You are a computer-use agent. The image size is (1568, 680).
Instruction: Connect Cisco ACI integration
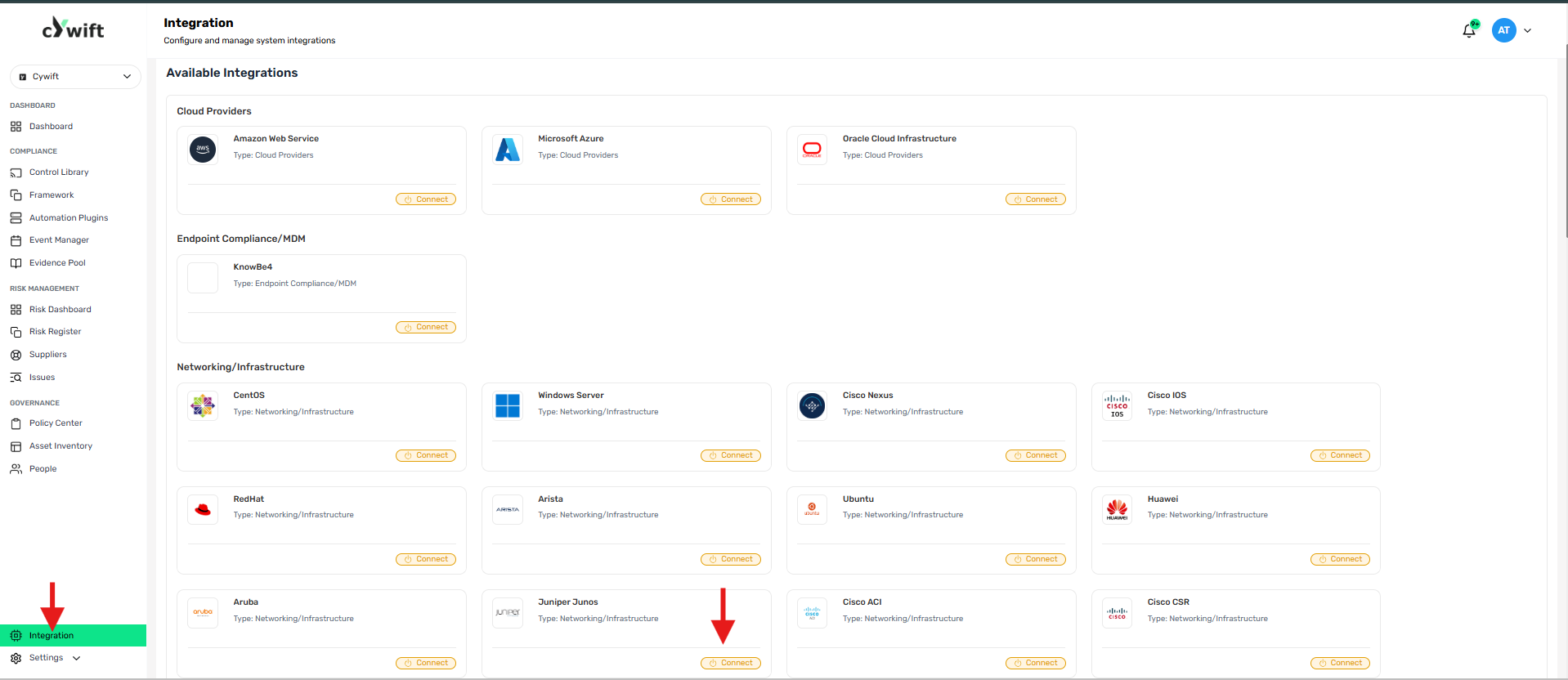pyautogui.click(x=1036, y=664)
